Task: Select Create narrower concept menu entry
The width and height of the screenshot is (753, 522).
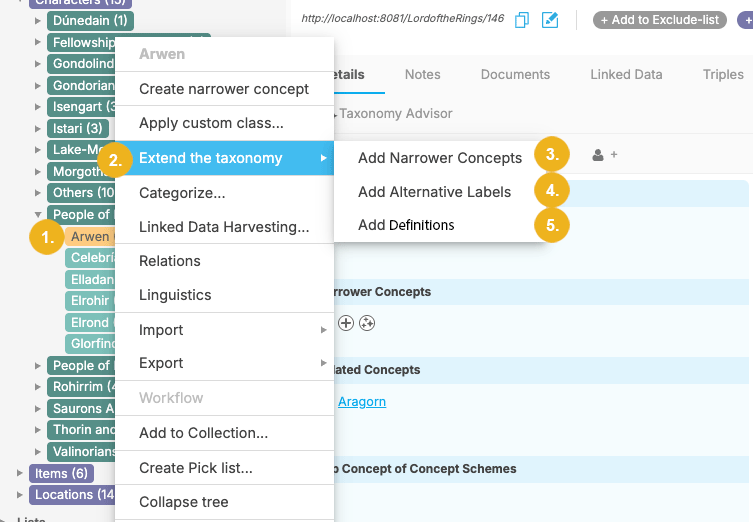Action: pyautogui.click(x=224, y=89)
